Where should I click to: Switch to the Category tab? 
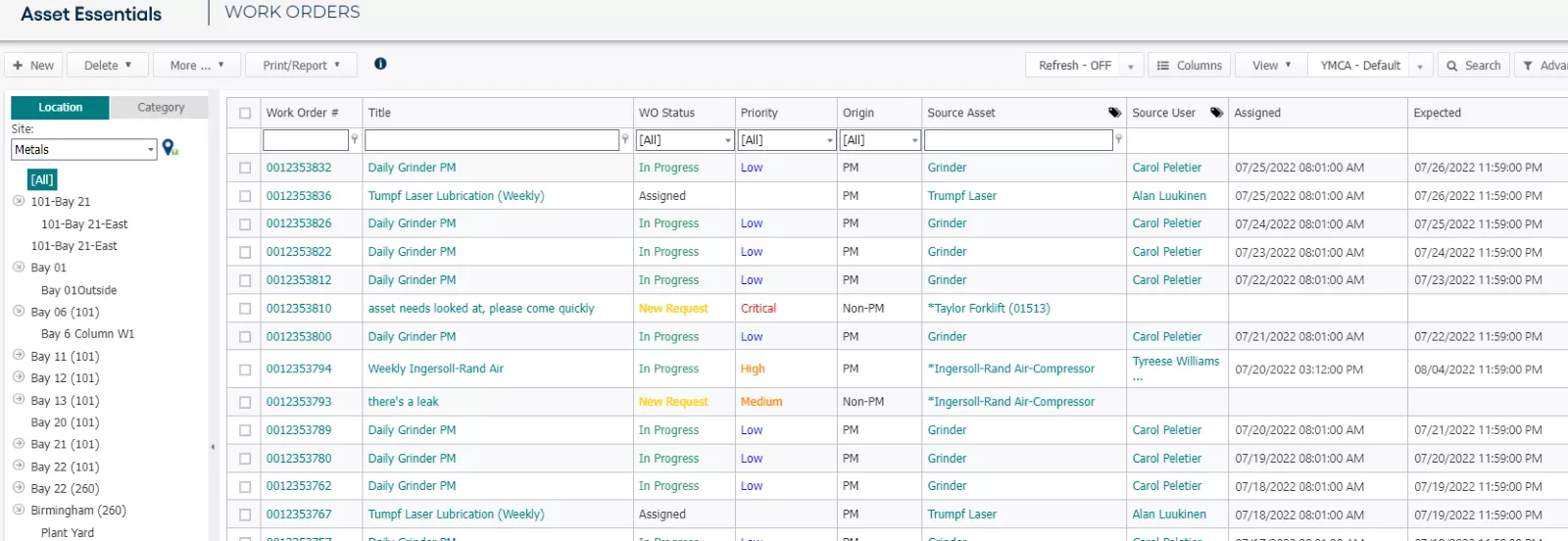161,108
